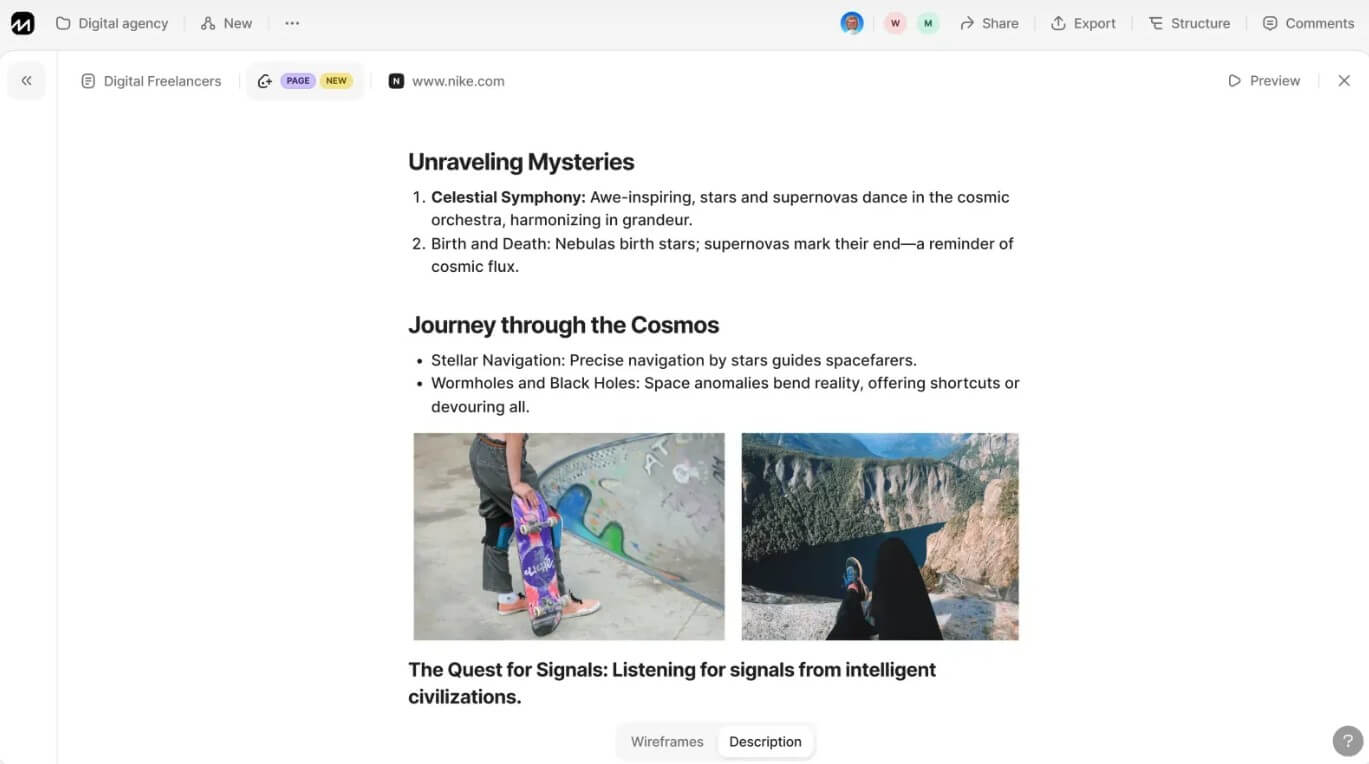
Task: Click the Birth and Death list item
Action: click(722, 255)
